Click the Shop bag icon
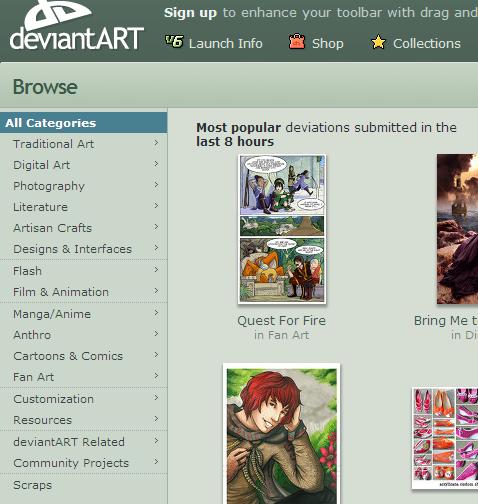Screen dimensions: 478x504 click(x=297, y=42)
